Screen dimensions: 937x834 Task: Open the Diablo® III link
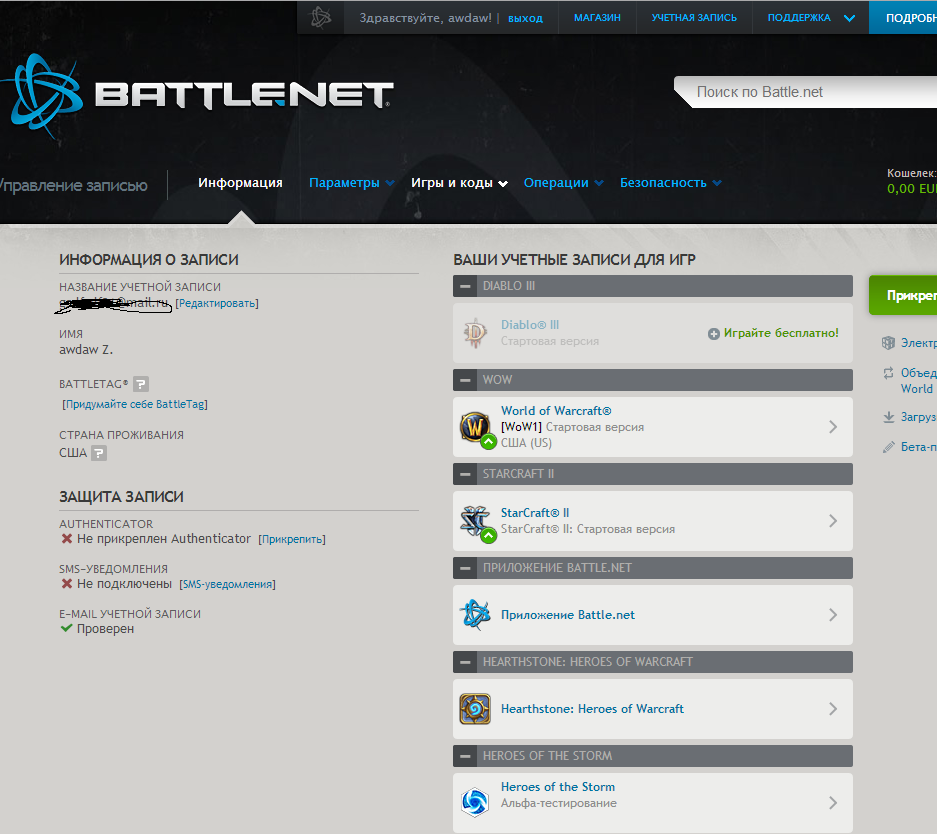tap(530, 324)
